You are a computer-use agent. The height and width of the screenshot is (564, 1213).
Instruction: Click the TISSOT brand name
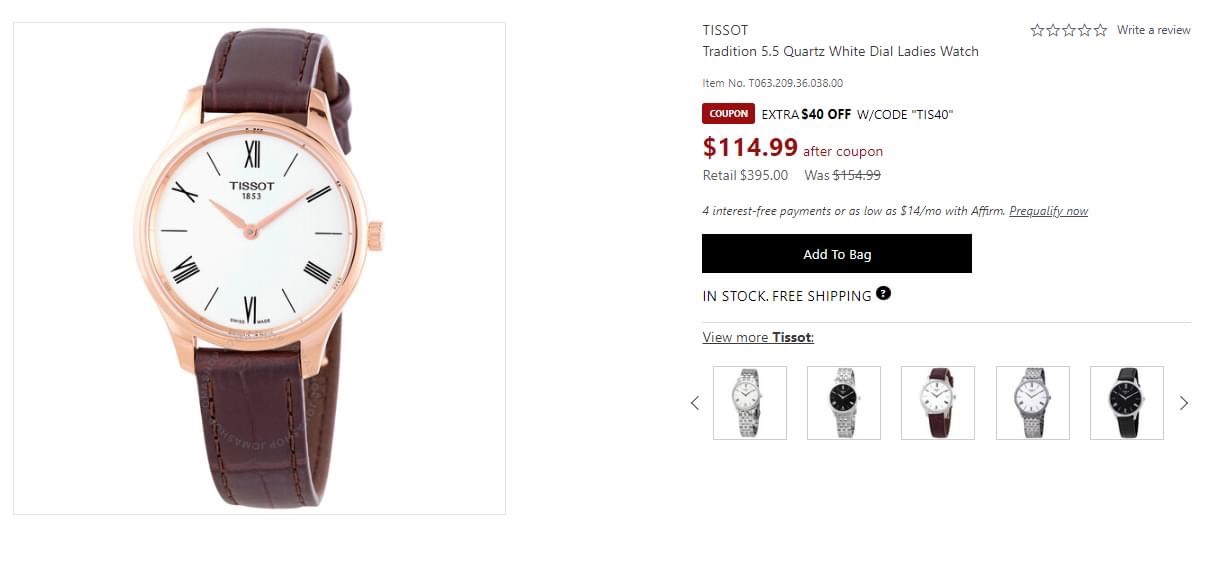[725, 30]
